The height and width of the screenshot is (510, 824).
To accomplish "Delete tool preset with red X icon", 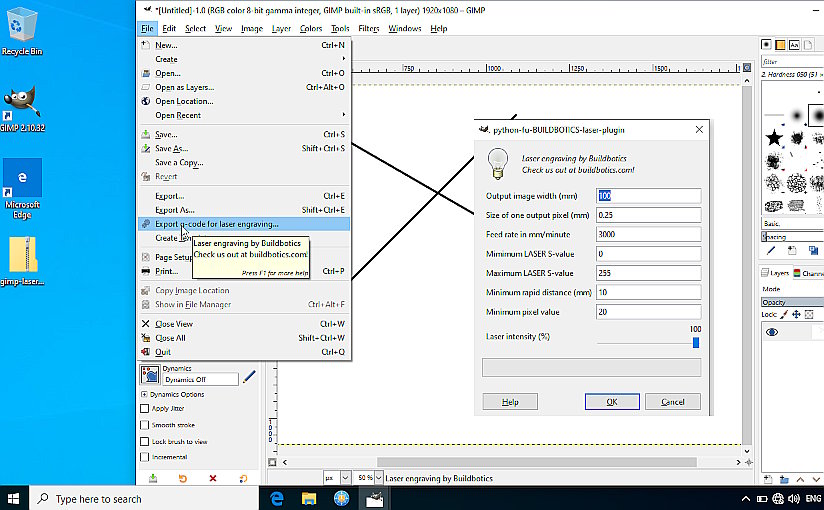I will pyautogui.click(x=213, y=478).
